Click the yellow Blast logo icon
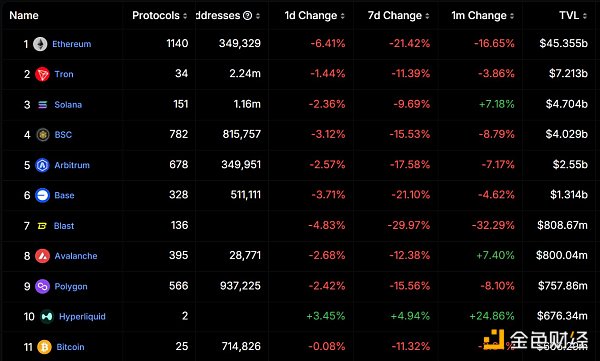The width and height of the screenshot is (600, 361). 42,226
